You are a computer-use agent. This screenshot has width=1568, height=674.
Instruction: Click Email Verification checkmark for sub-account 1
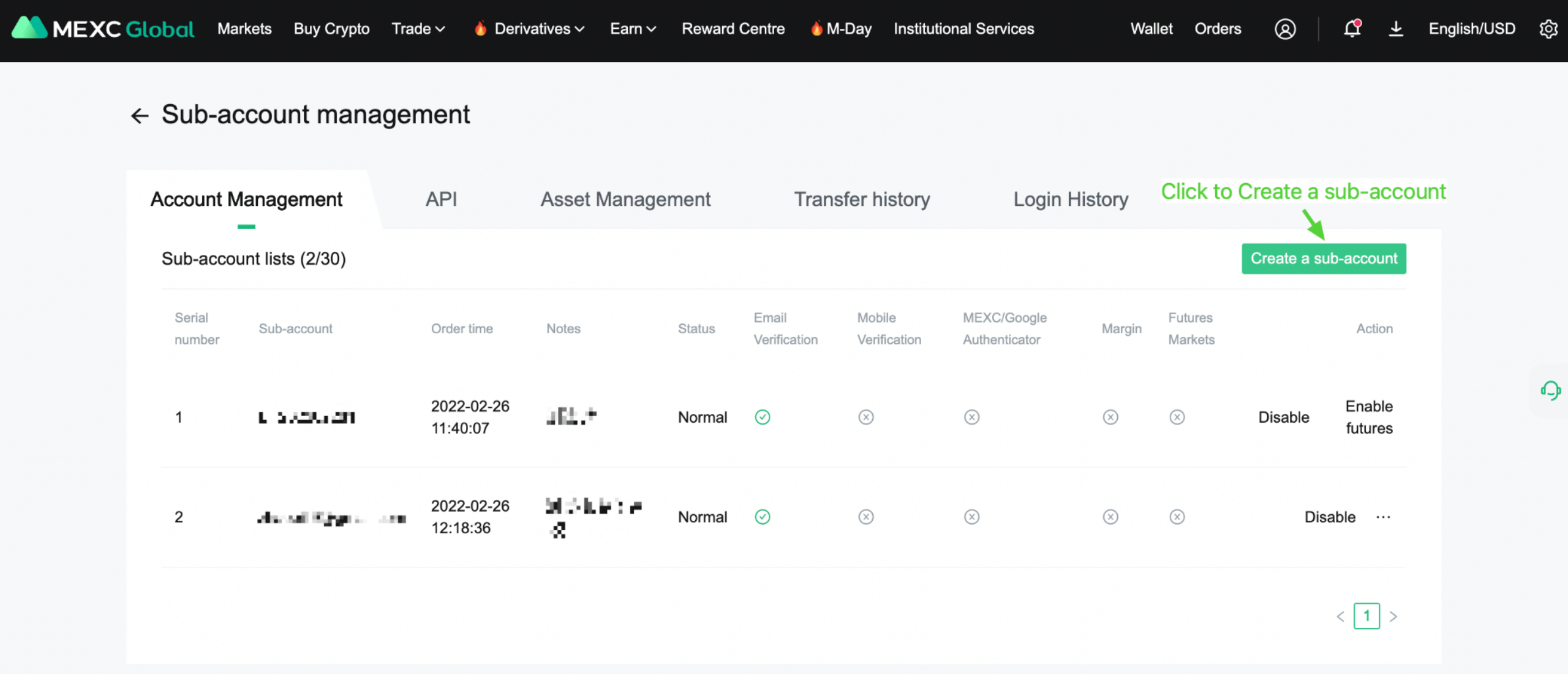(x=762, y=417)
